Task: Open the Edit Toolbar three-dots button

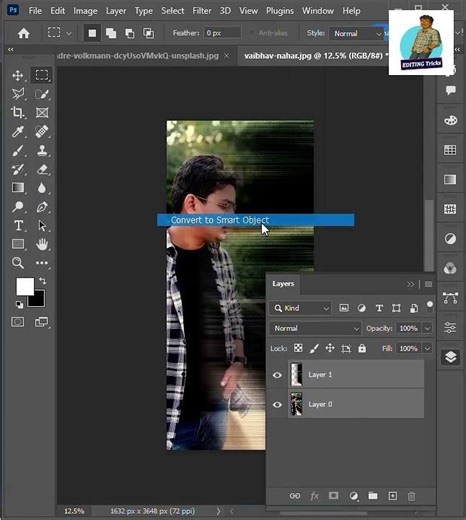Action: [x=42, y=263]
